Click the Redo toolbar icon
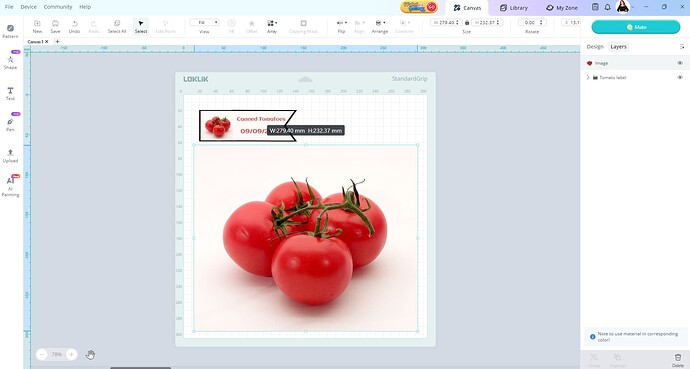The width and height of the screenshot is (690, 369). click(94, 26)
